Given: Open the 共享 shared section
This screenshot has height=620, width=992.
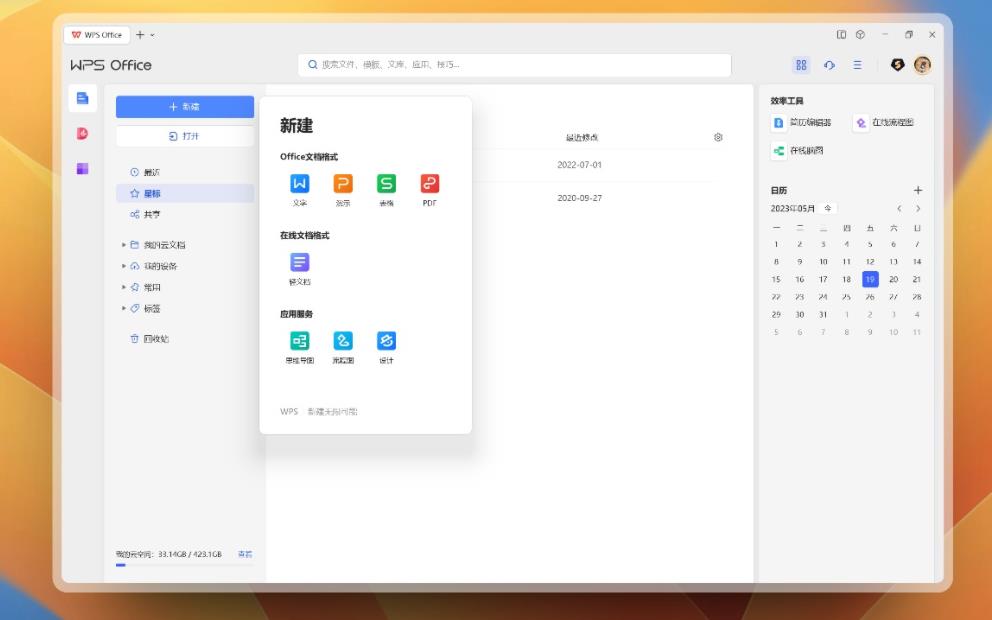Looking at the screenshot, I should point(185,214).
